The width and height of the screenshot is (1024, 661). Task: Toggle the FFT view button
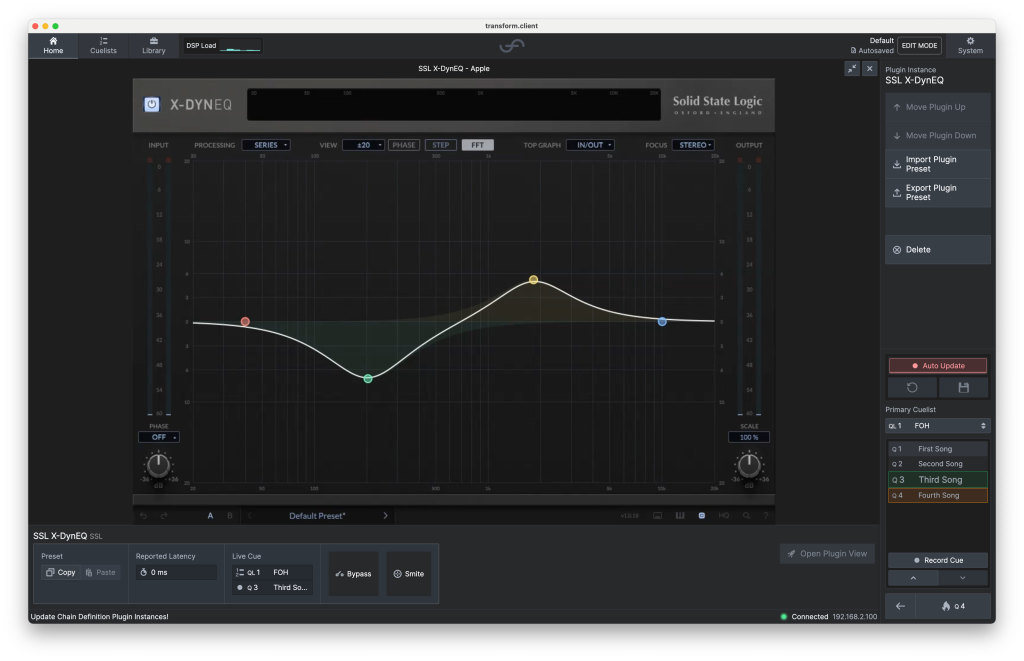[477, 145]
